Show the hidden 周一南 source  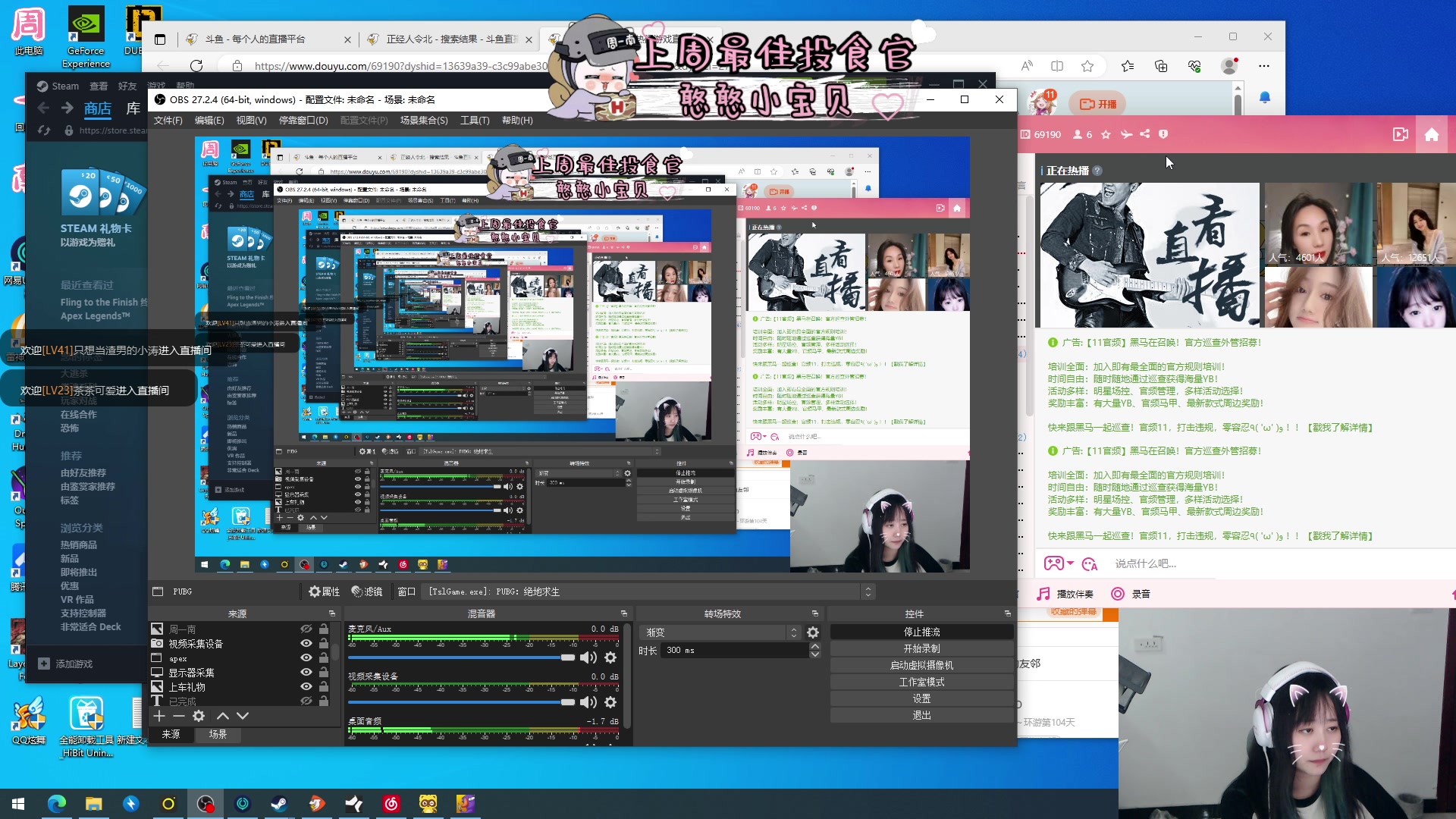(x=306, y=629)
